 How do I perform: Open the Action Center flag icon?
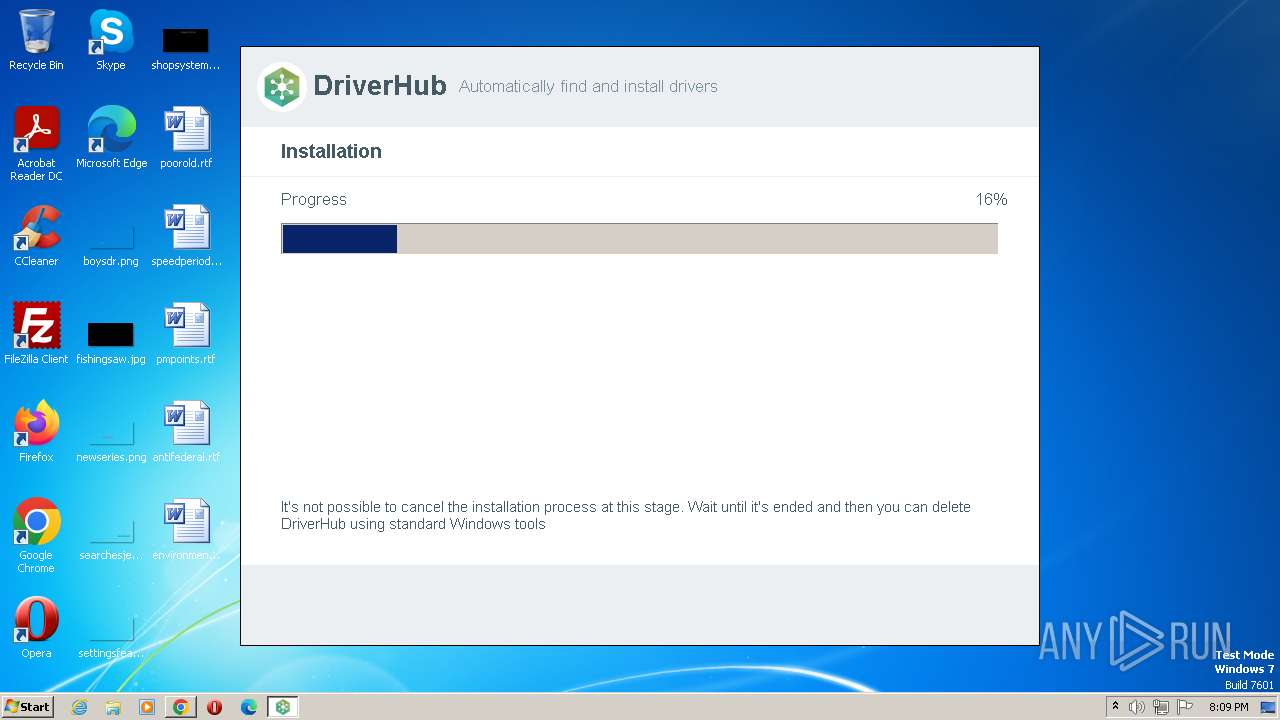(1185, 707)
